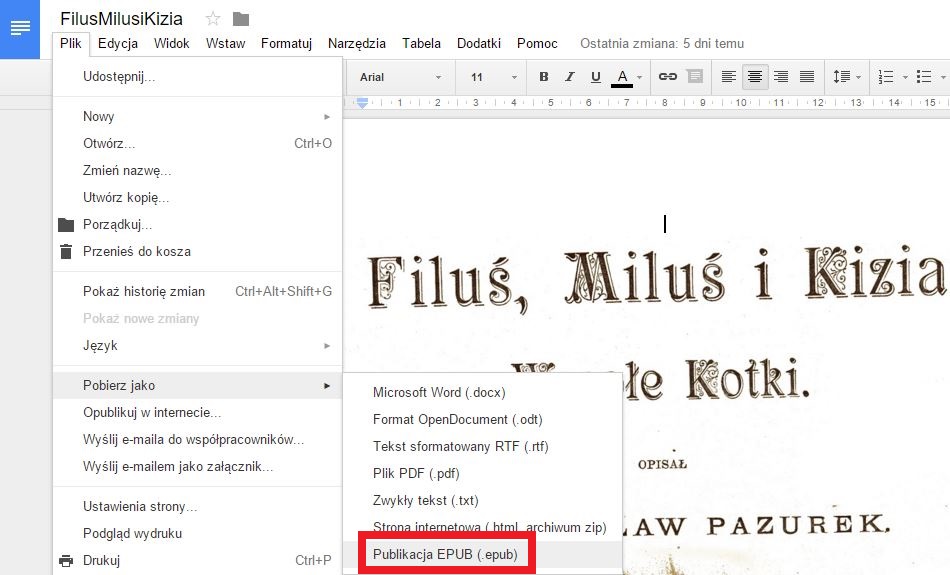Open the Pomoc menu
Viewport: 950px width, 575px height.
(x=537, y=44)
